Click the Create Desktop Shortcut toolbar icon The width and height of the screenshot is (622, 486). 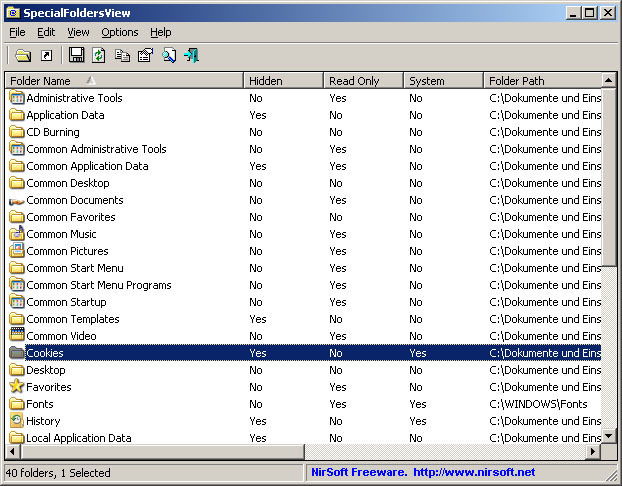point(47,56)
